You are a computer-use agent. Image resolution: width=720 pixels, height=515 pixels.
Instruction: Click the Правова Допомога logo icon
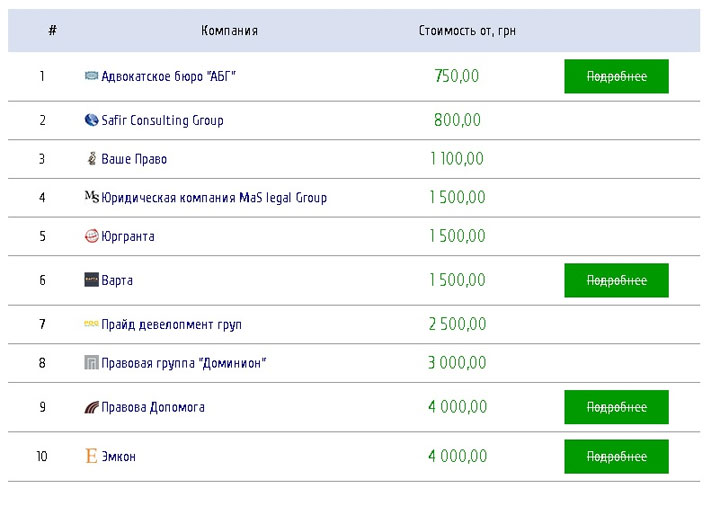point(91,407)
